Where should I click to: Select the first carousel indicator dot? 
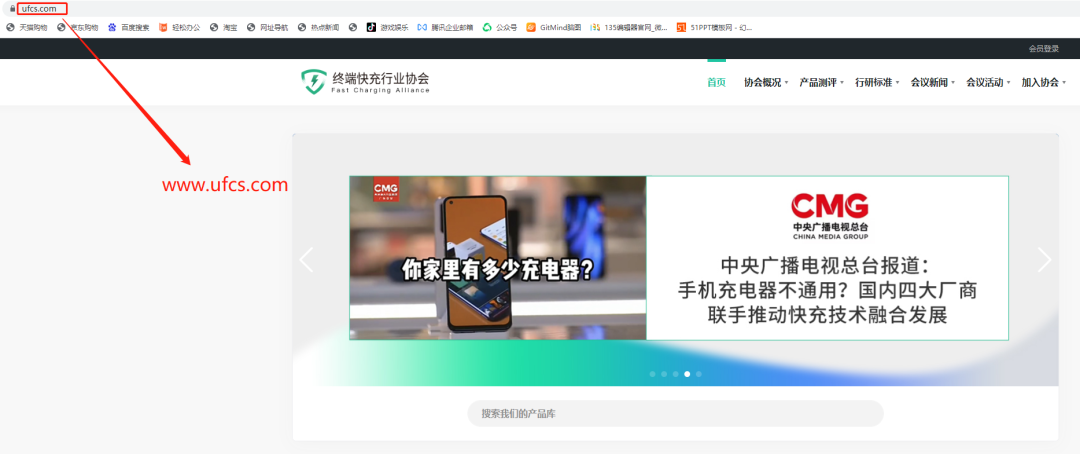pos(652,374)
